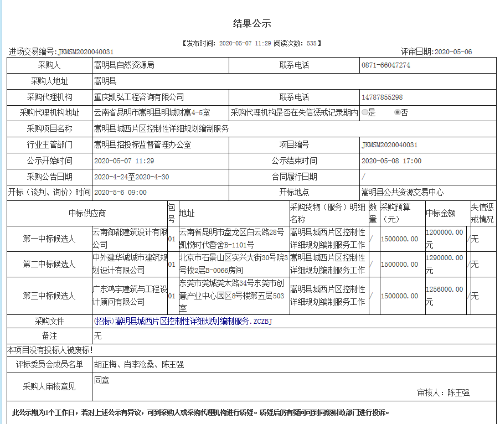Click first candidate's bid amount 1200000.00元

click(x=444, y=239)
